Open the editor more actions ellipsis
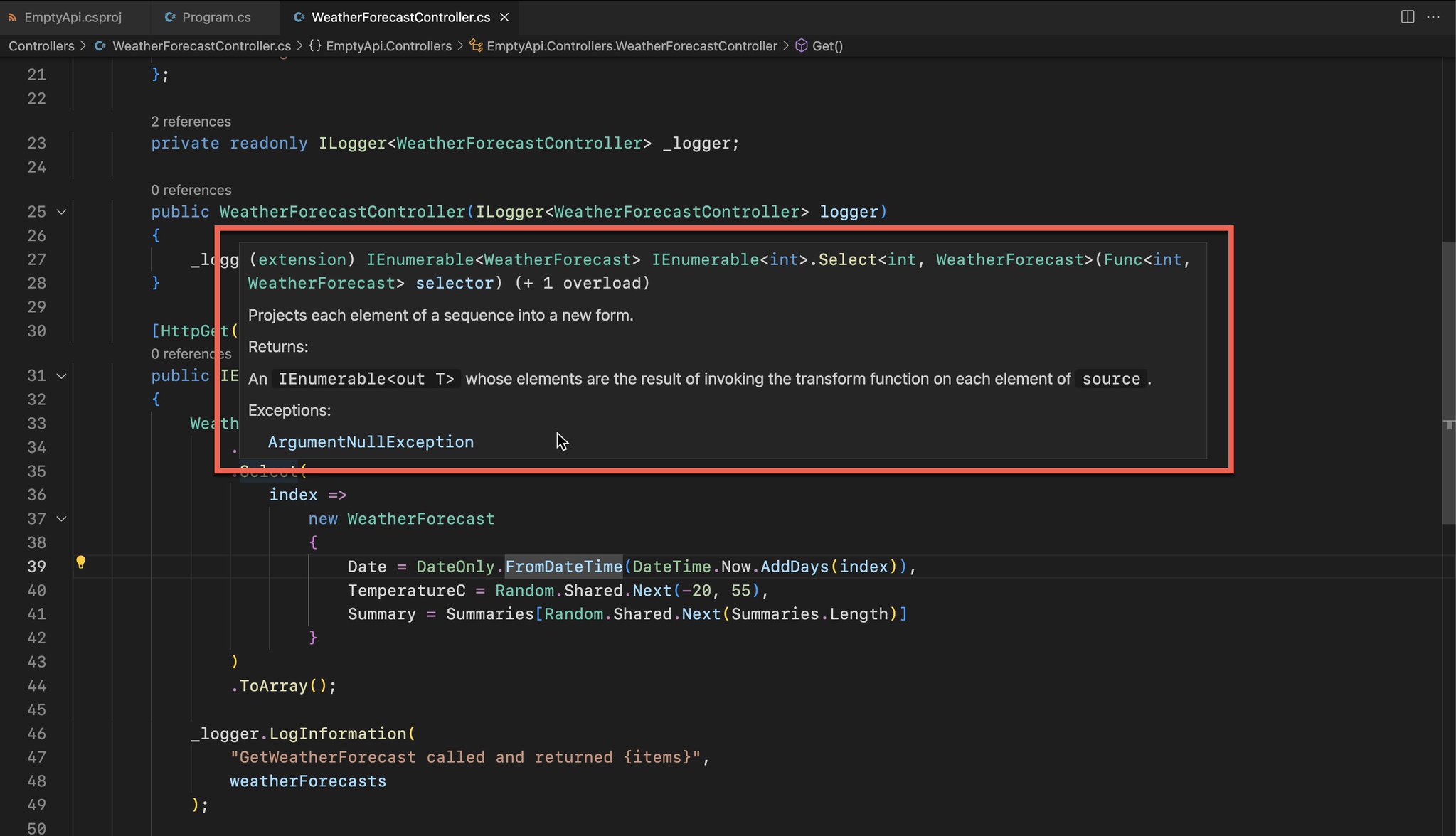 [x=1433, y=17]
